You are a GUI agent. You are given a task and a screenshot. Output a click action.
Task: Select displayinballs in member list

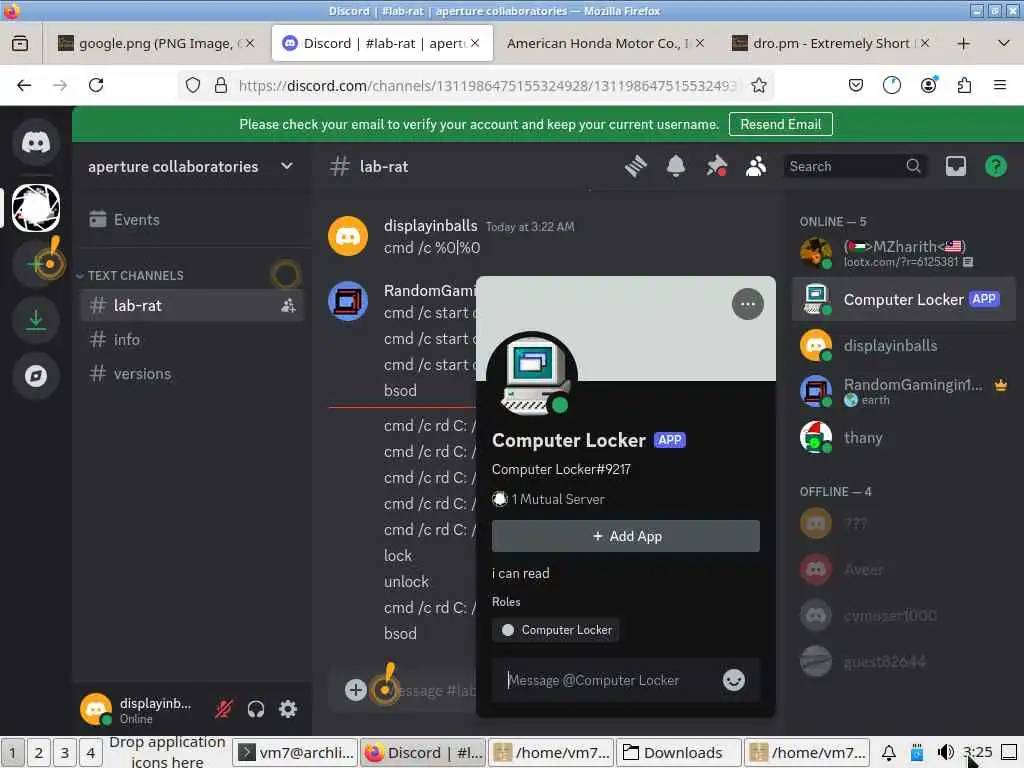(904, 345)
